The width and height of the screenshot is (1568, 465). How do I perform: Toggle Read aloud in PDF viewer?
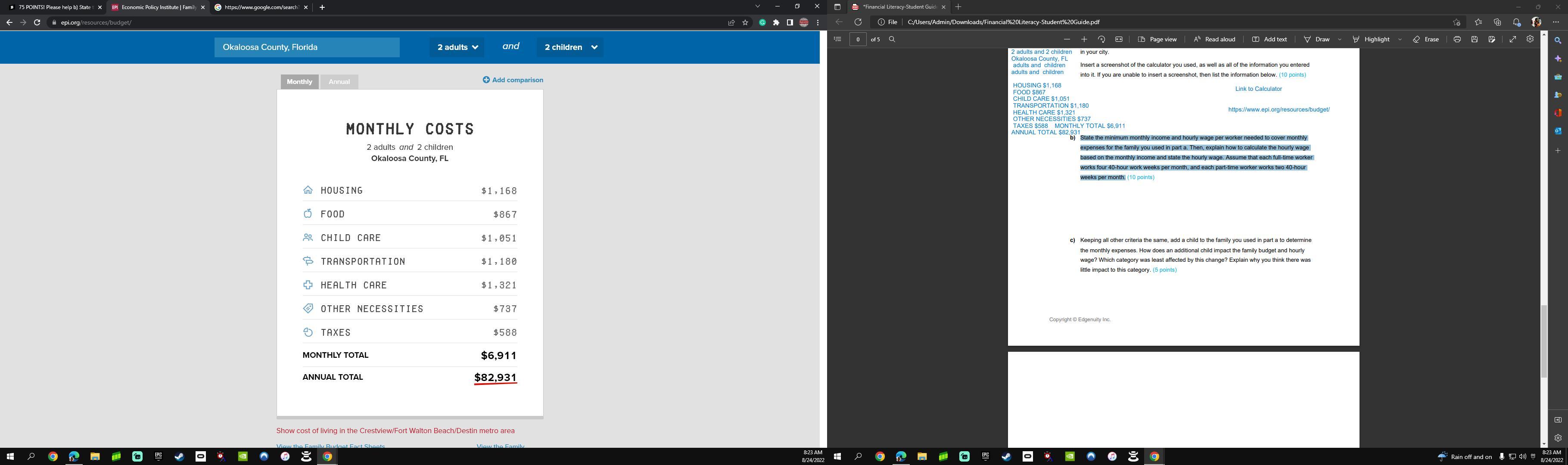point(1214,39)
